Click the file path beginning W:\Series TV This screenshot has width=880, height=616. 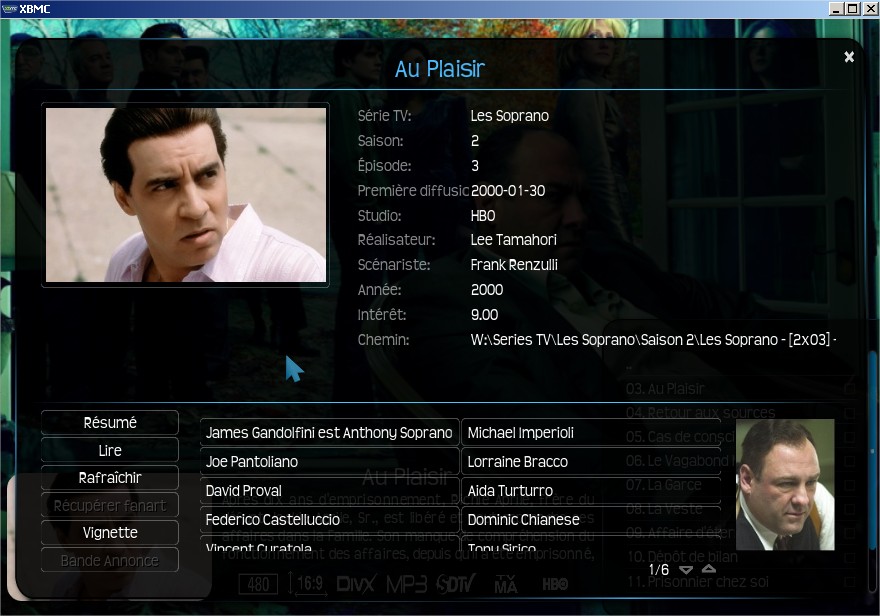pos(653,340)
